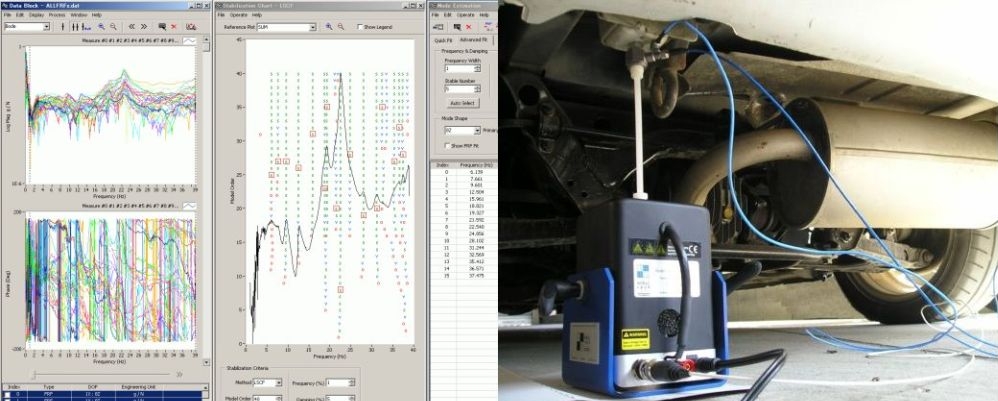Open Operate menu in Mode Estimation window
Screen dimensions: 998x401
[x=465, y=15]
